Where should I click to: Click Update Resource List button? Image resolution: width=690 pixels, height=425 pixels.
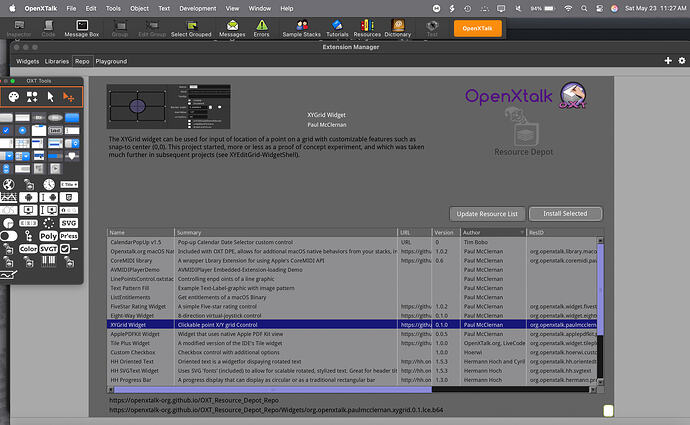(487, 214)
